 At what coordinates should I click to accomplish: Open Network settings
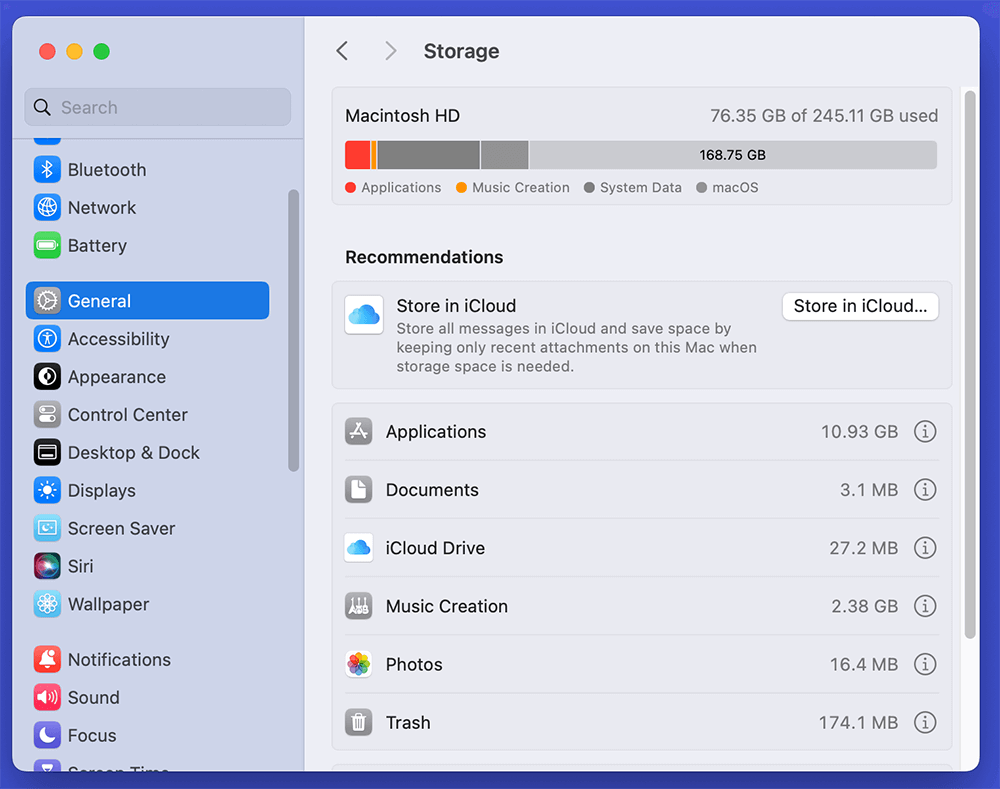[x=105, y=207]
